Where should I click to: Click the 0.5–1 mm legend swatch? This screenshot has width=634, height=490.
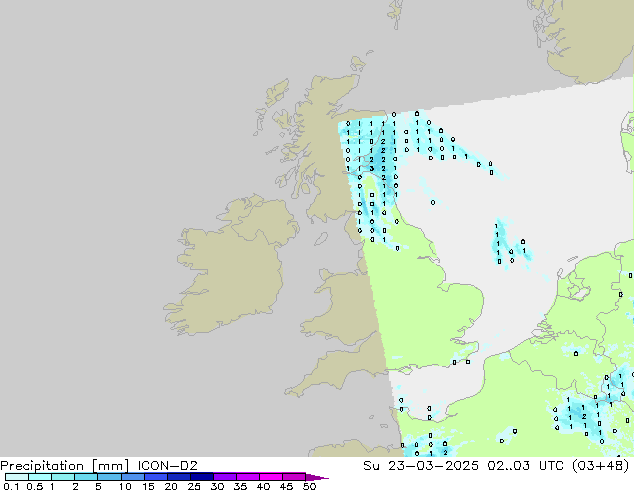coord(40,477)
